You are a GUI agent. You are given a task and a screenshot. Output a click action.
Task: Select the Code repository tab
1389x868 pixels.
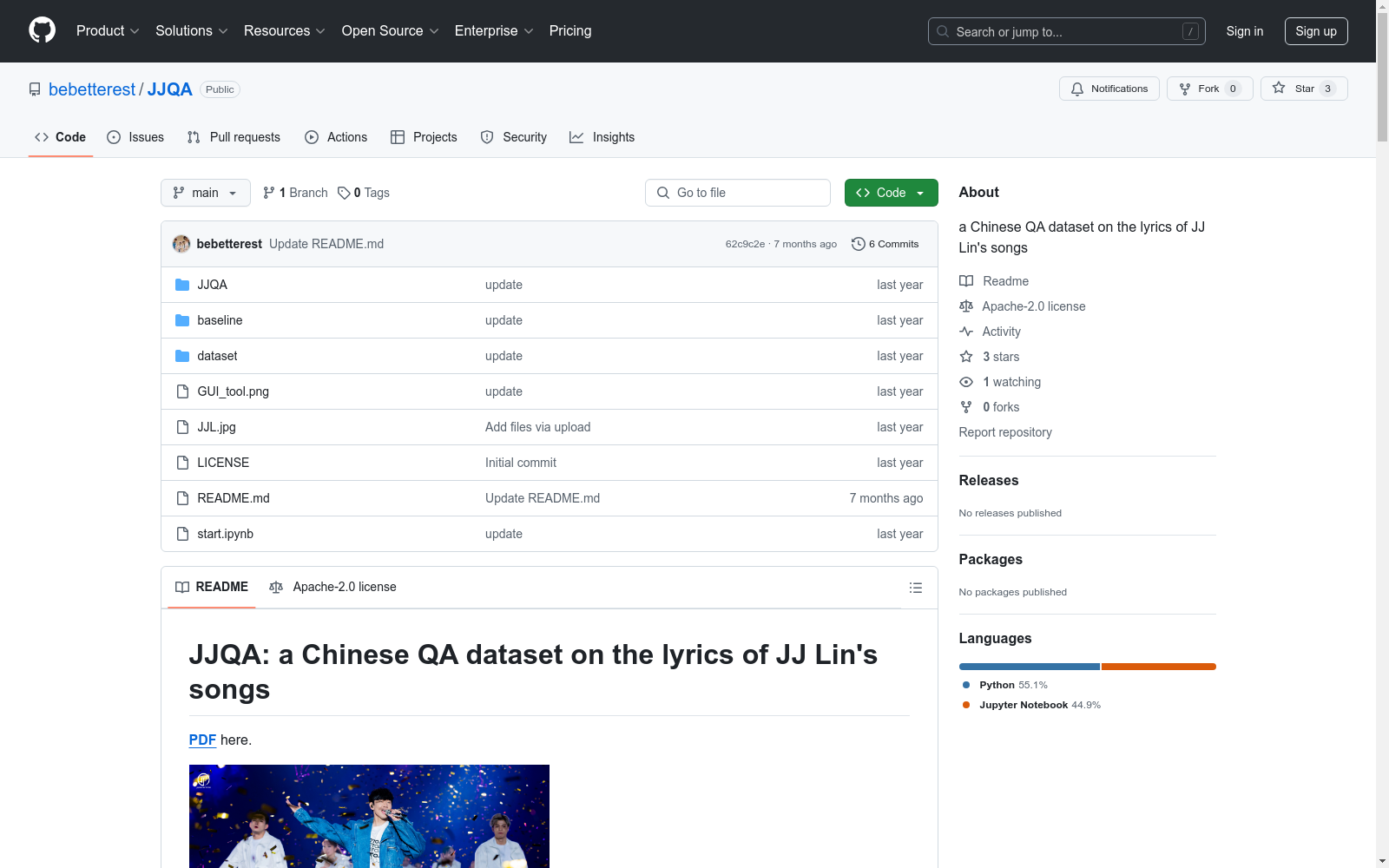pos(61,137)
